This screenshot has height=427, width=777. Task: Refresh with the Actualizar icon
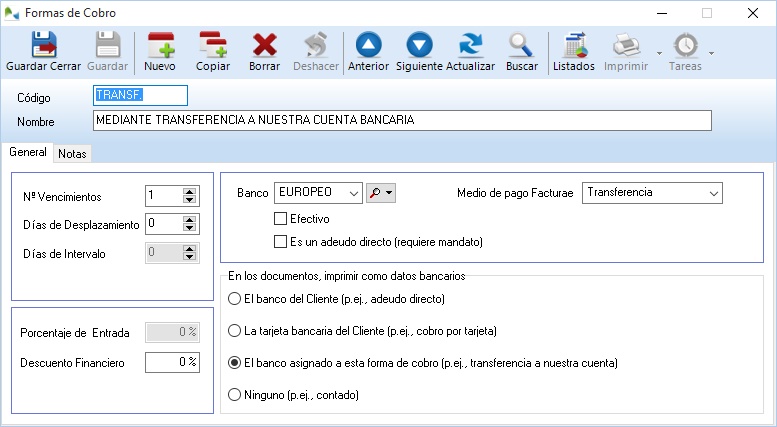pos(470,46)
